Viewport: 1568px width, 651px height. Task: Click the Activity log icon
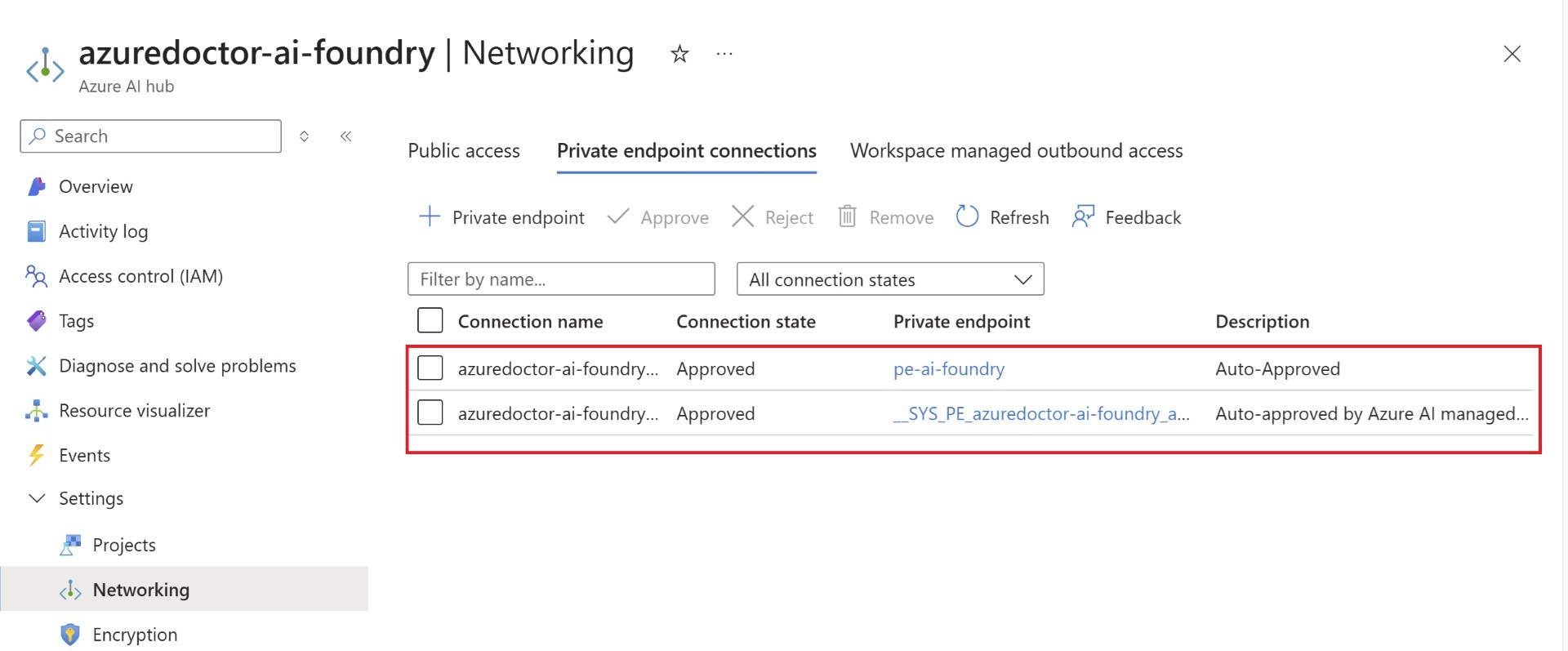37,231
